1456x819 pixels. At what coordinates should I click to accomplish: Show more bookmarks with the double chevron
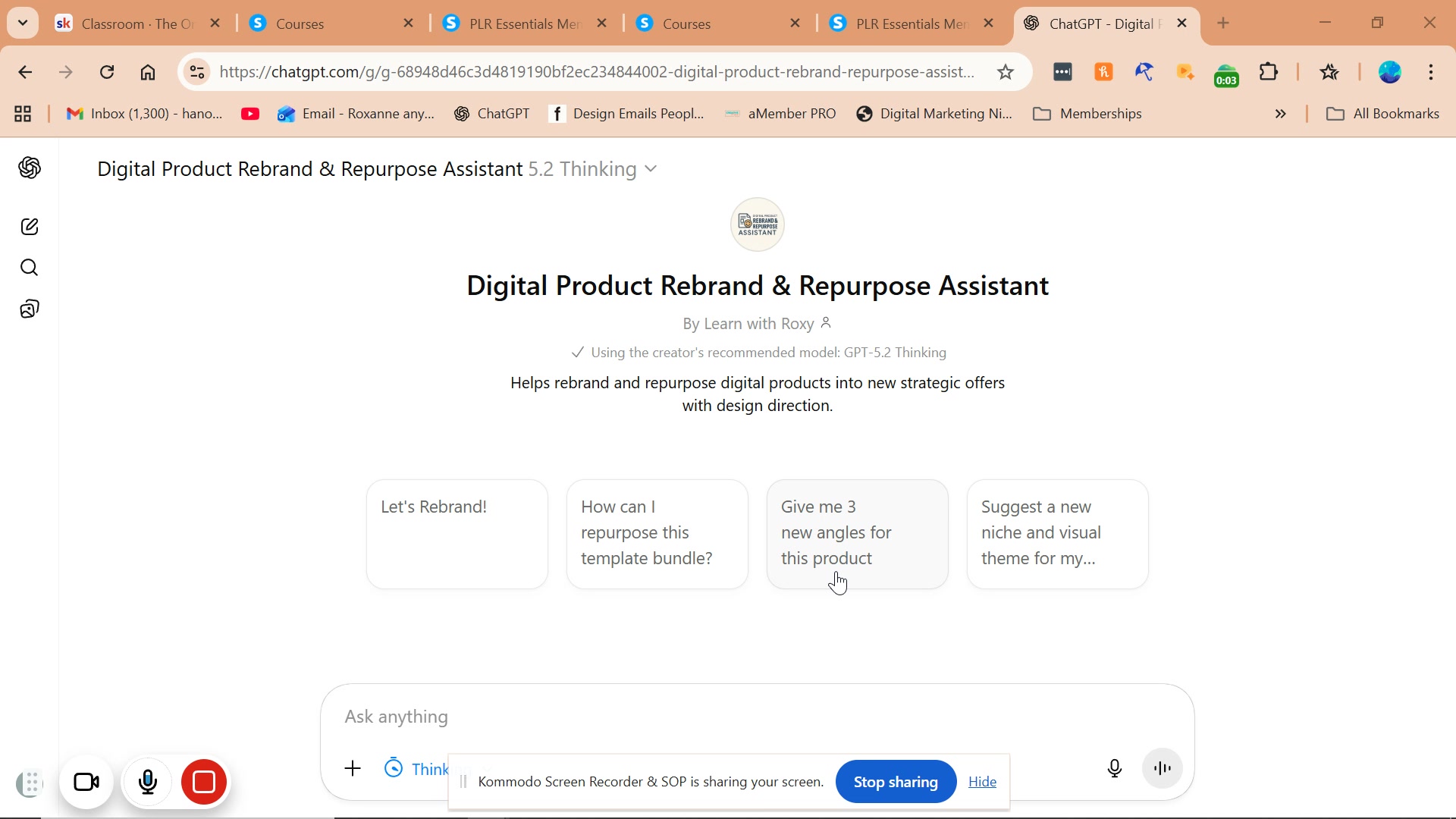(x=1281, y=114)
